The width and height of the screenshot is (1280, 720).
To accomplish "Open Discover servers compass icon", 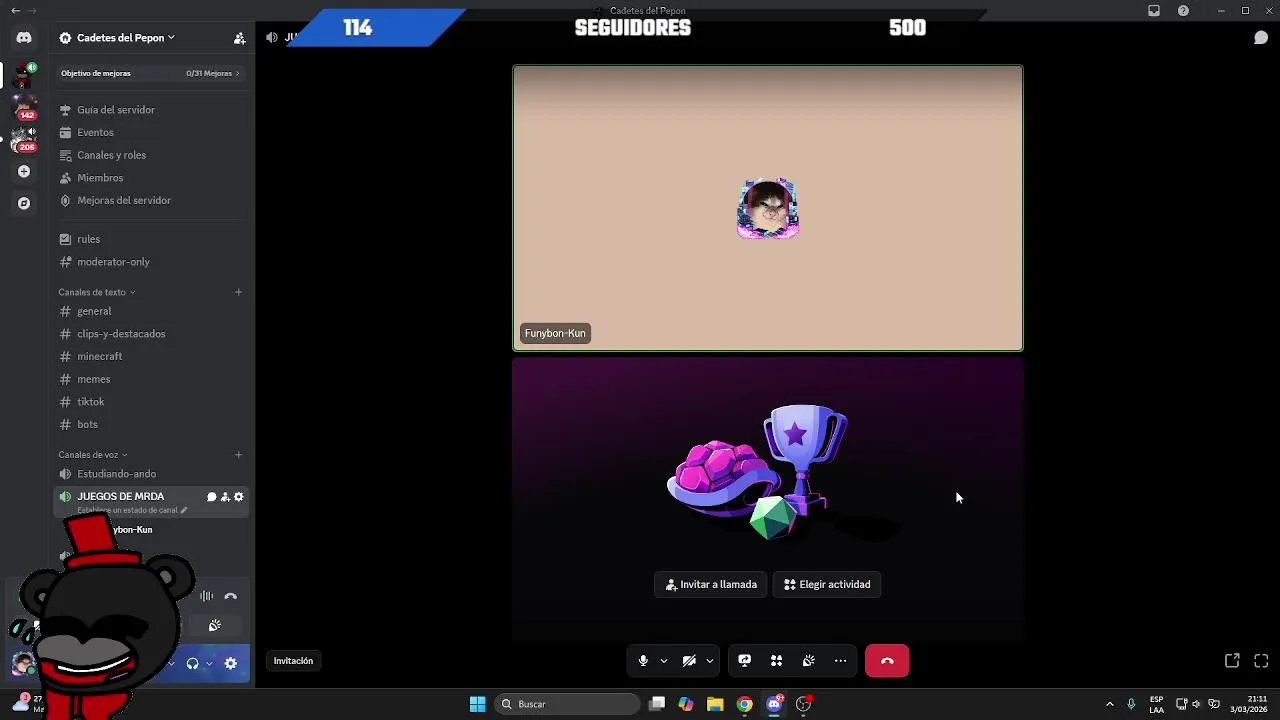I will (x=24, y=203).
